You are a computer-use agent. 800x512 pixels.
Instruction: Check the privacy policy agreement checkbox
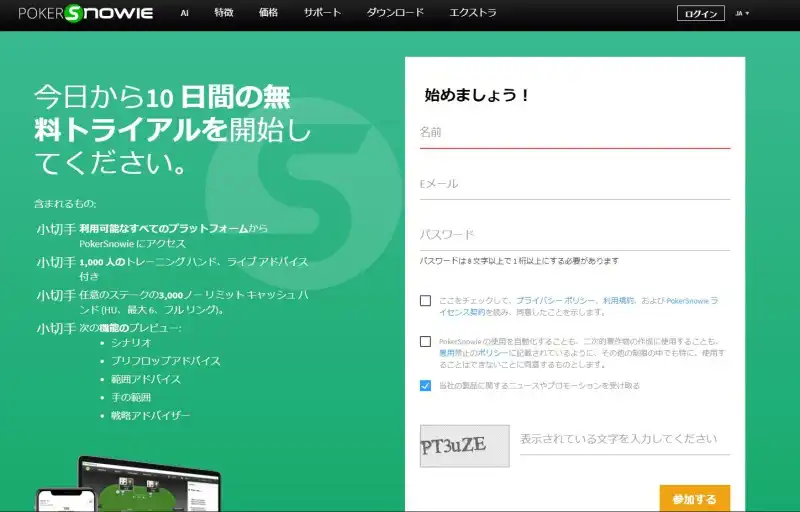(x=426, y=300)
